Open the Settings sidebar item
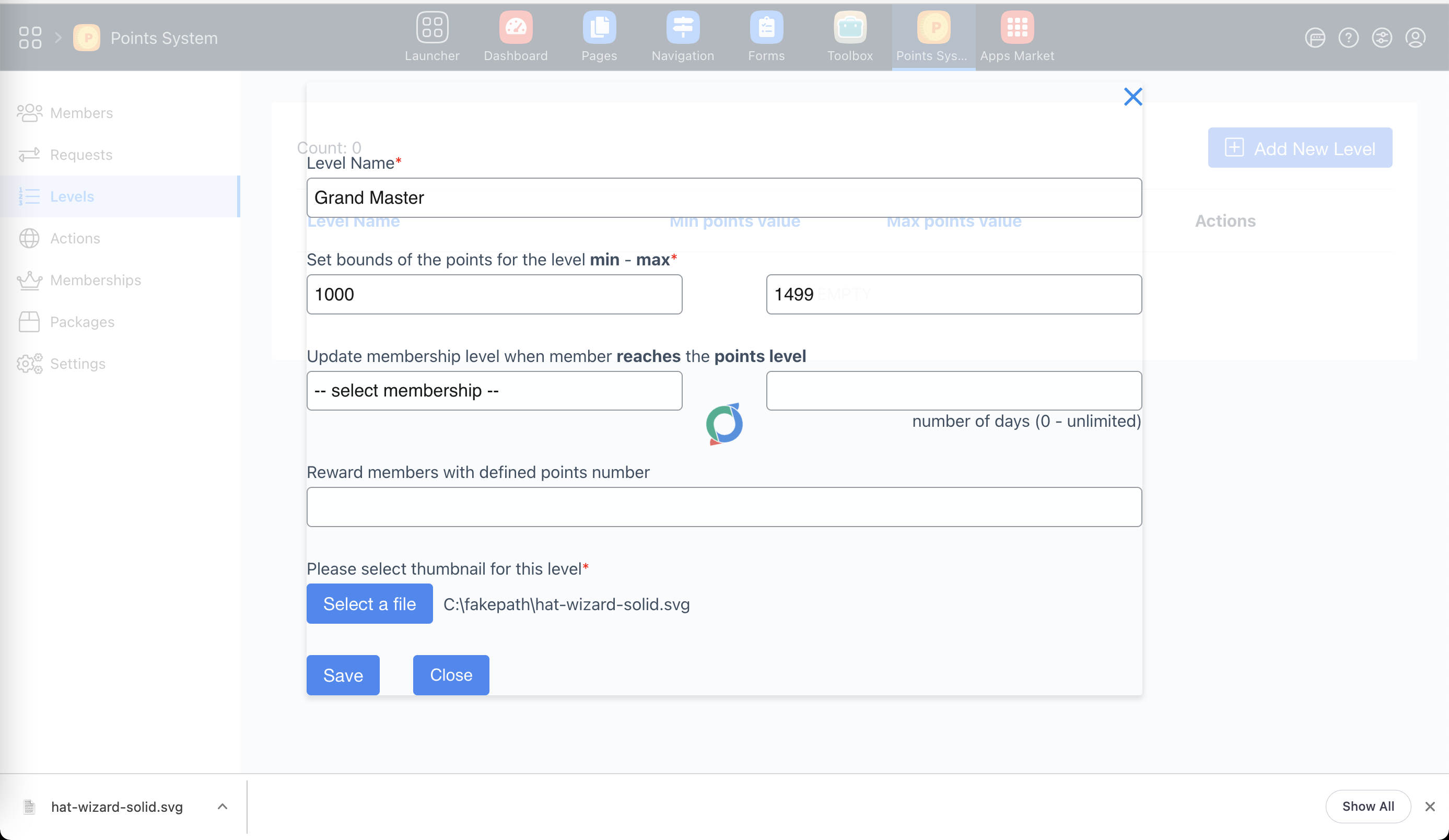 tap(77, 364)
